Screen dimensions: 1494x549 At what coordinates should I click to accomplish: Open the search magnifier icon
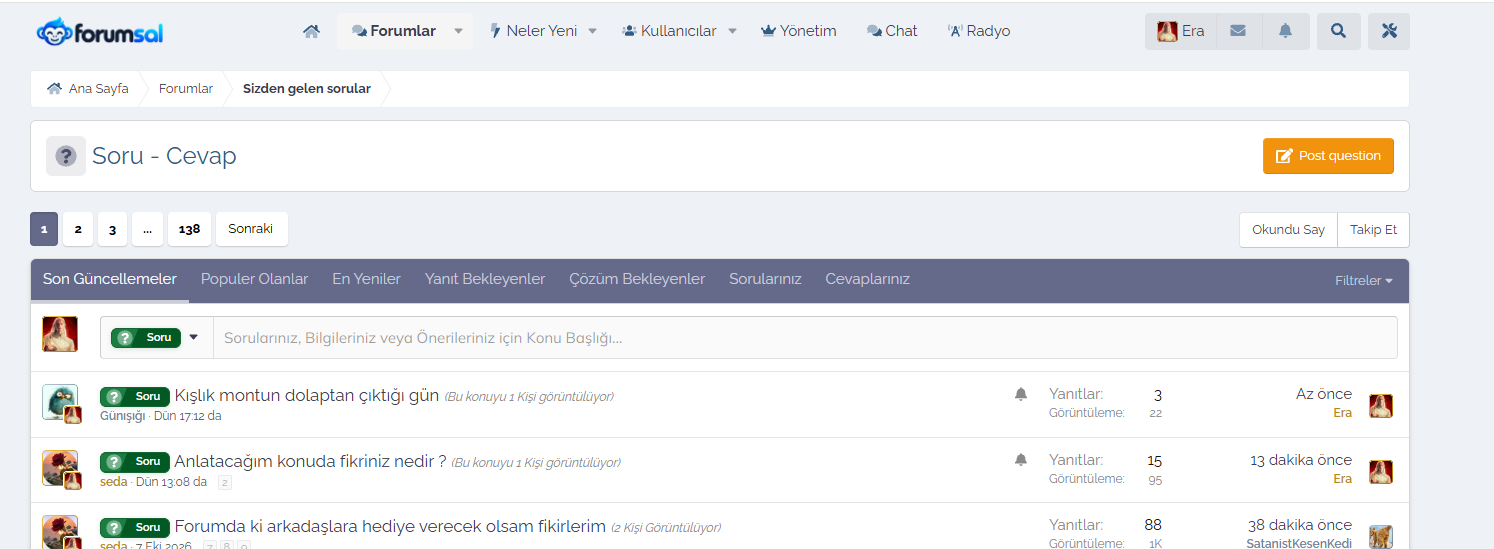tap(1338, 31)
